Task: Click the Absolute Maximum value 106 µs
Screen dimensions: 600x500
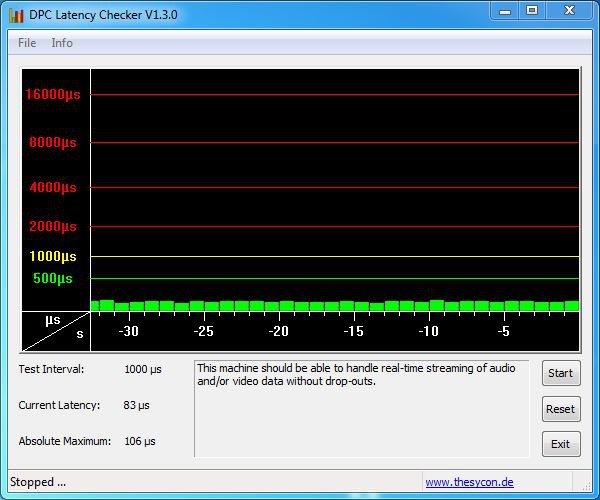Action: (x=139, y=441)
